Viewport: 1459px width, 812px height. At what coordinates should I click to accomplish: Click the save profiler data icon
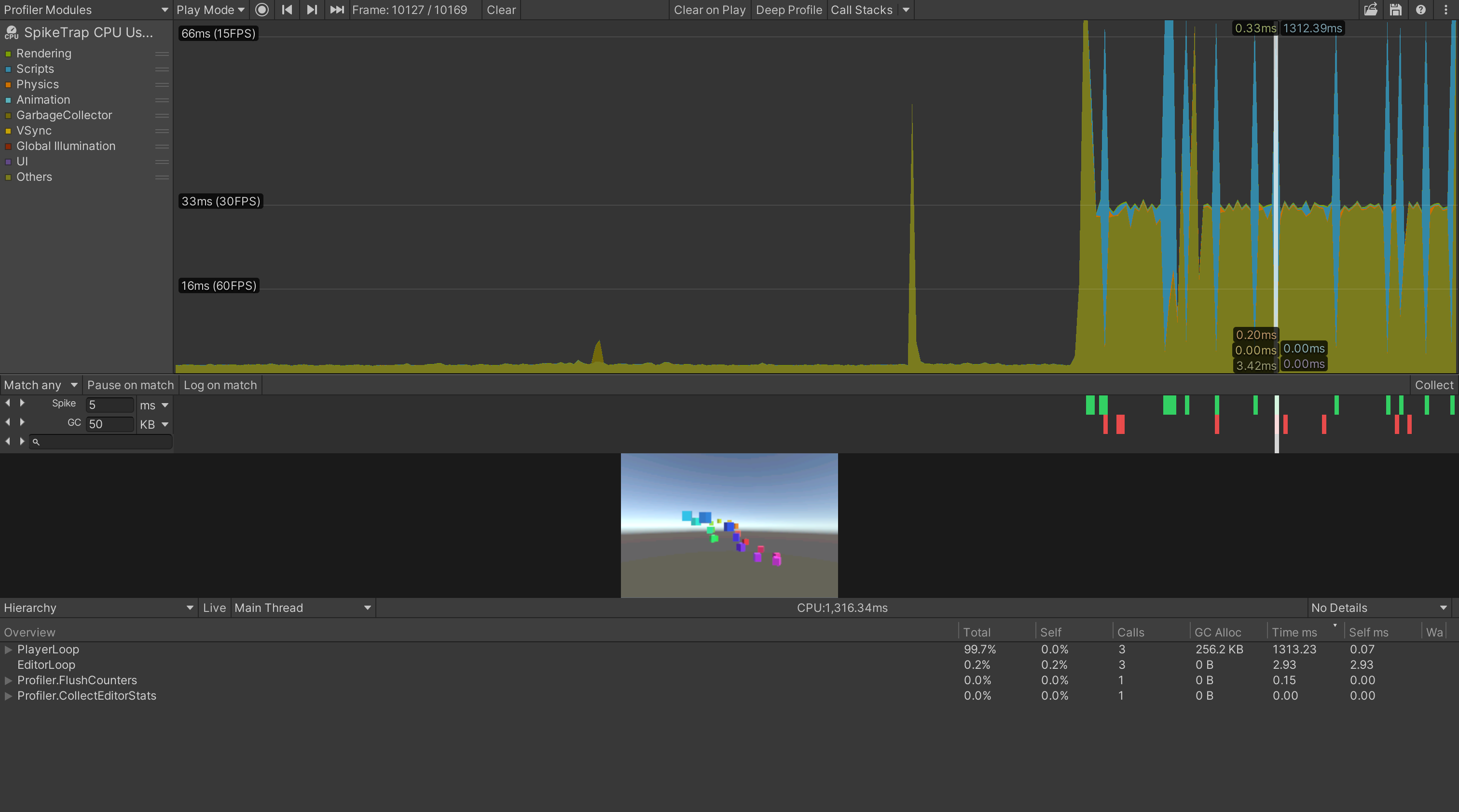[1396, 10]
